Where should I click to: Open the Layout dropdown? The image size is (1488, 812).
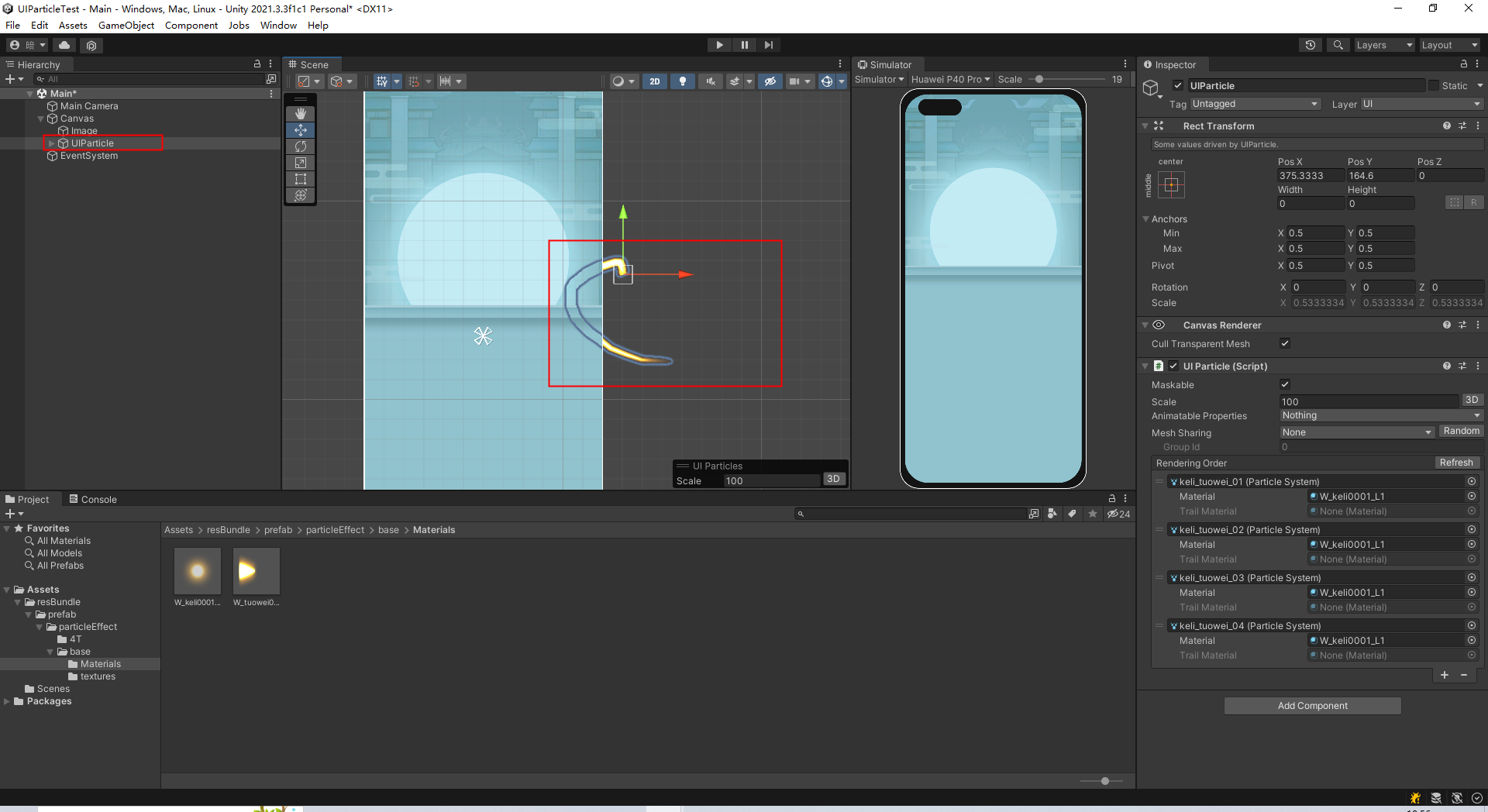coord(1448,44)
